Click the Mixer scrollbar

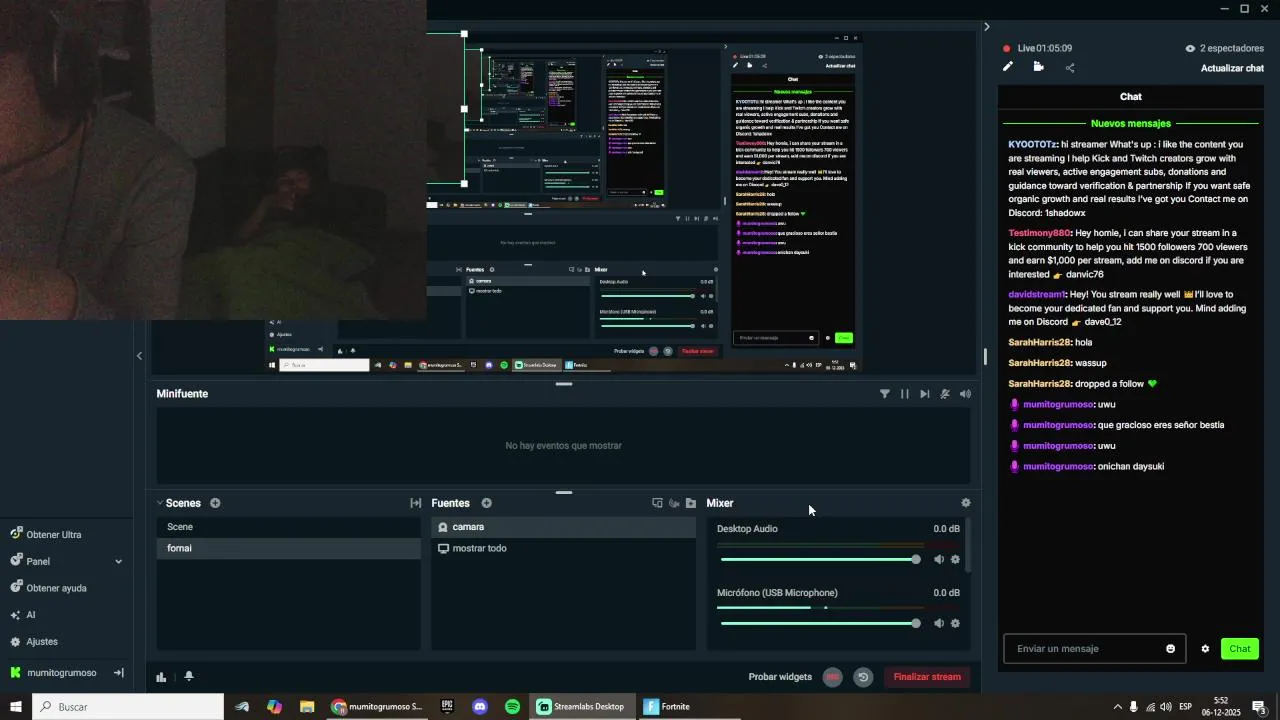[x=967, y=545]
